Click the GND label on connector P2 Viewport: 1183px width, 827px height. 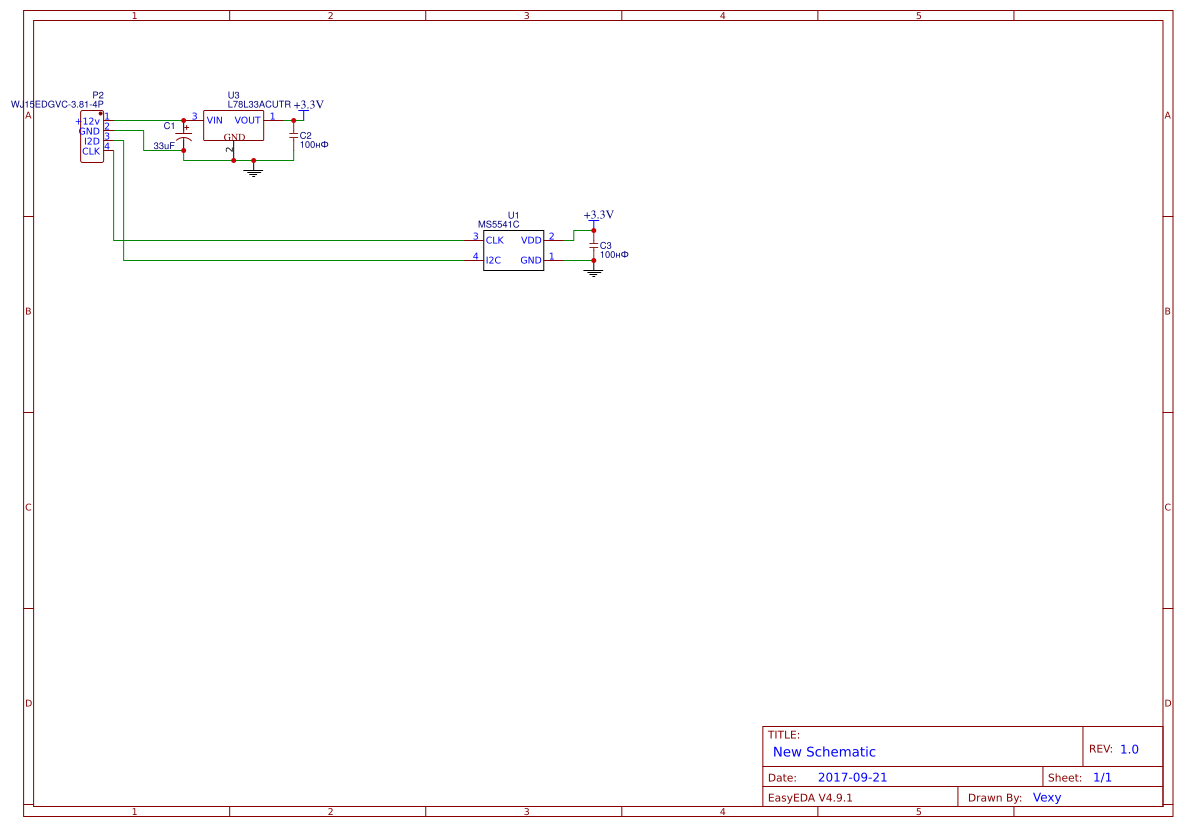pos(89,131)
